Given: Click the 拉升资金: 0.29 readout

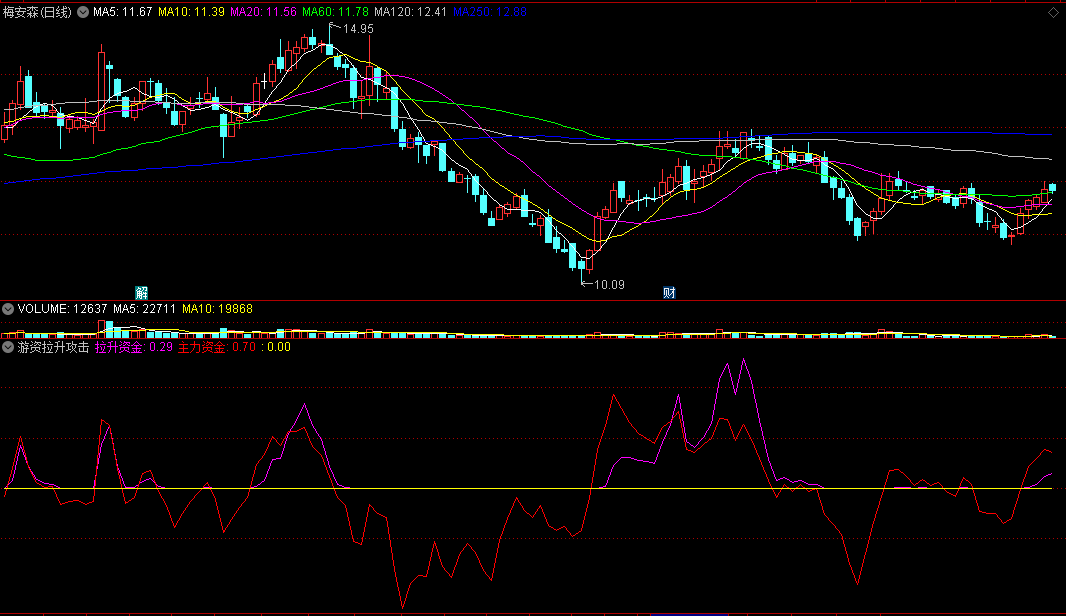Looking at the screenshot, I should [134, 347].
